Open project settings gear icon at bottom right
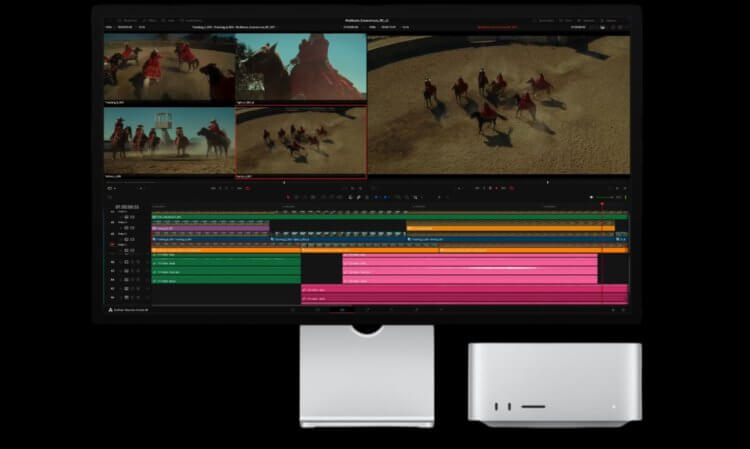The width and height of the screenshot is (750, 449). pos(623,310)
